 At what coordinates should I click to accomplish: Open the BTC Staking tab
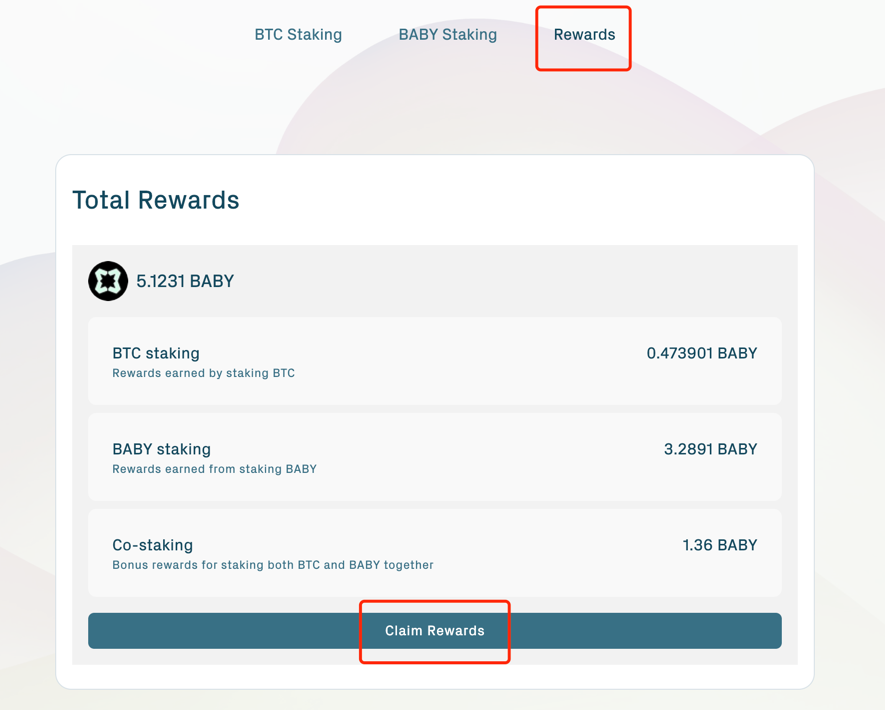click(298, 35)
